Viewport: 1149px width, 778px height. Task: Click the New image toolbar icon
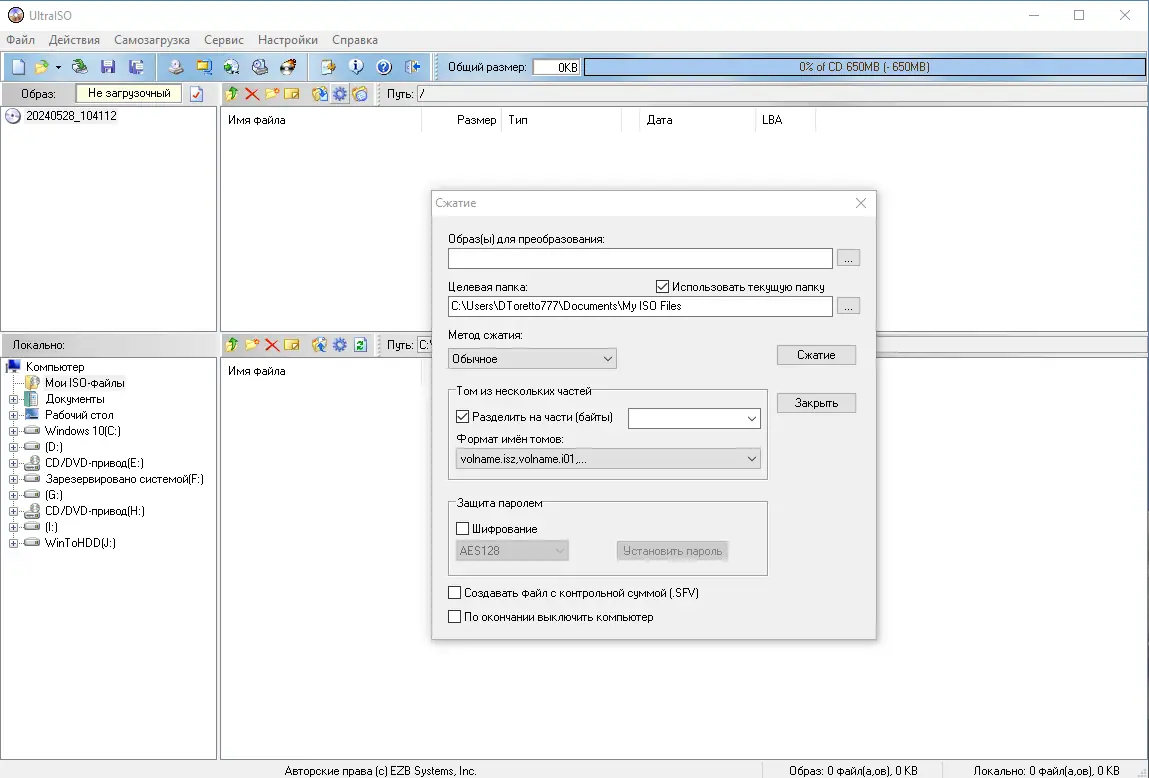(18, 67)
